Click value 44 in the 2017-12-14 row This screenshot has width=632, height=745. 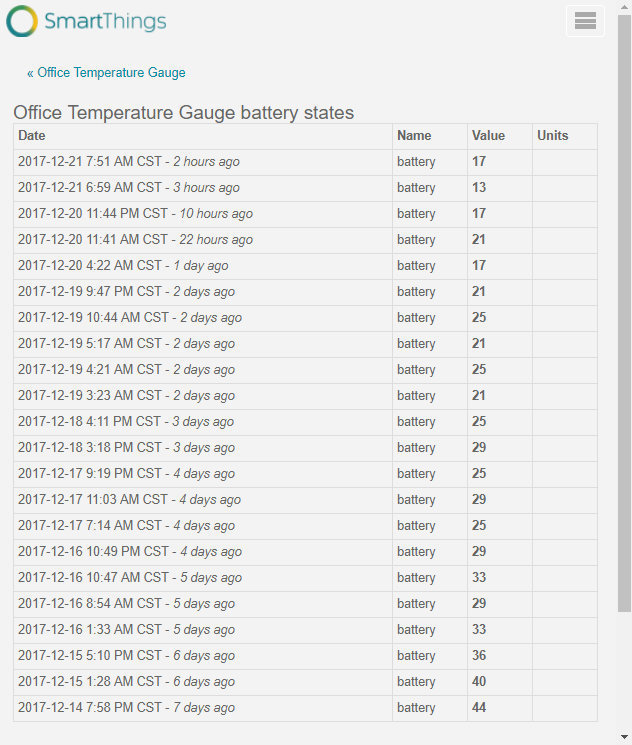tap(479, 707)
